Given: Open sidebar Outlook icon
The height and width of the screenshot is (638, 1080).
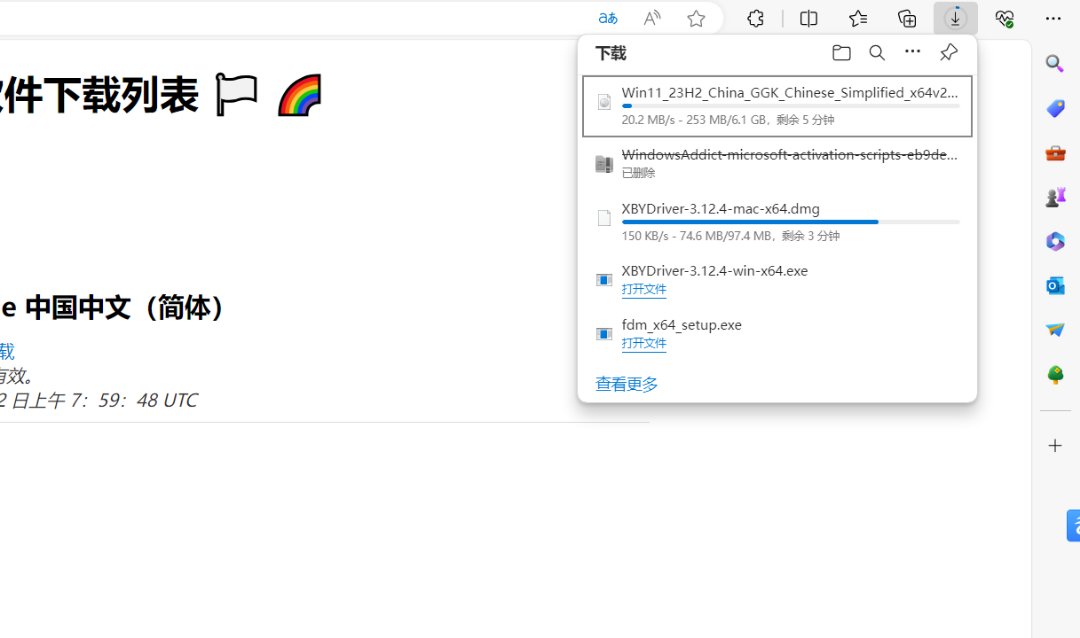Looking at the screenshot, I should pyautogui.click(x=1055, y=286).
